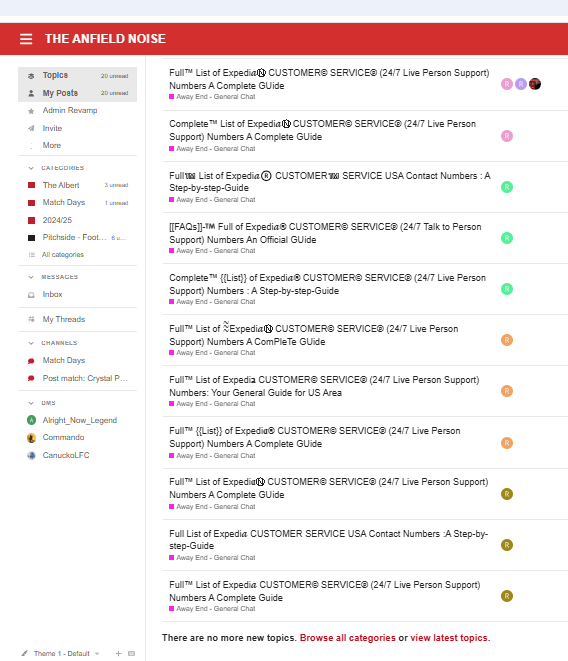The height and width of the screenshot is (661, 568).
Task: Click the Inbox envelope icon
Action: point(31,295)
